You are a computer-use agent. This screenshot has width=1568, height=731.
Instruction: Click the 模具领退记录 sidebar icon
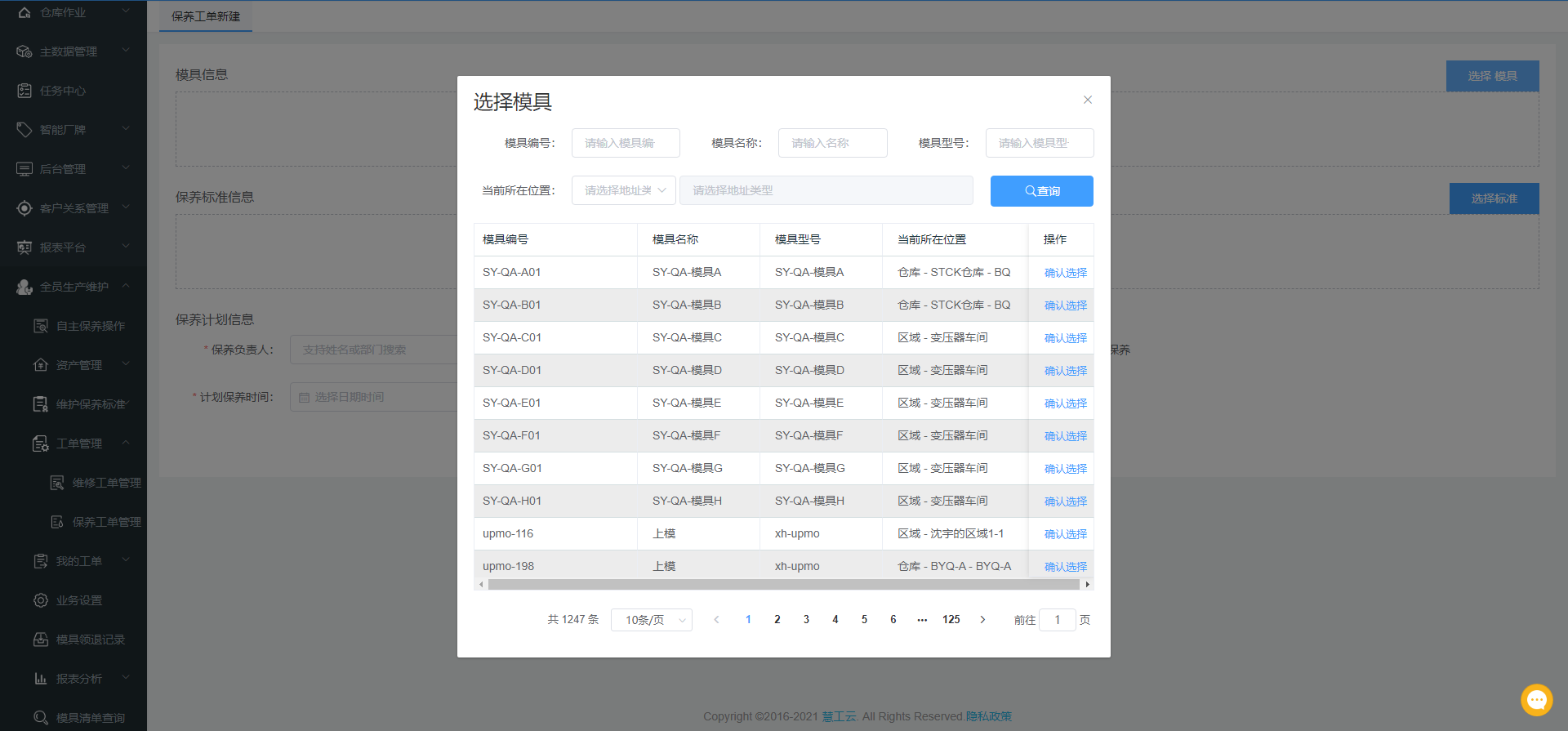(41, 640)
